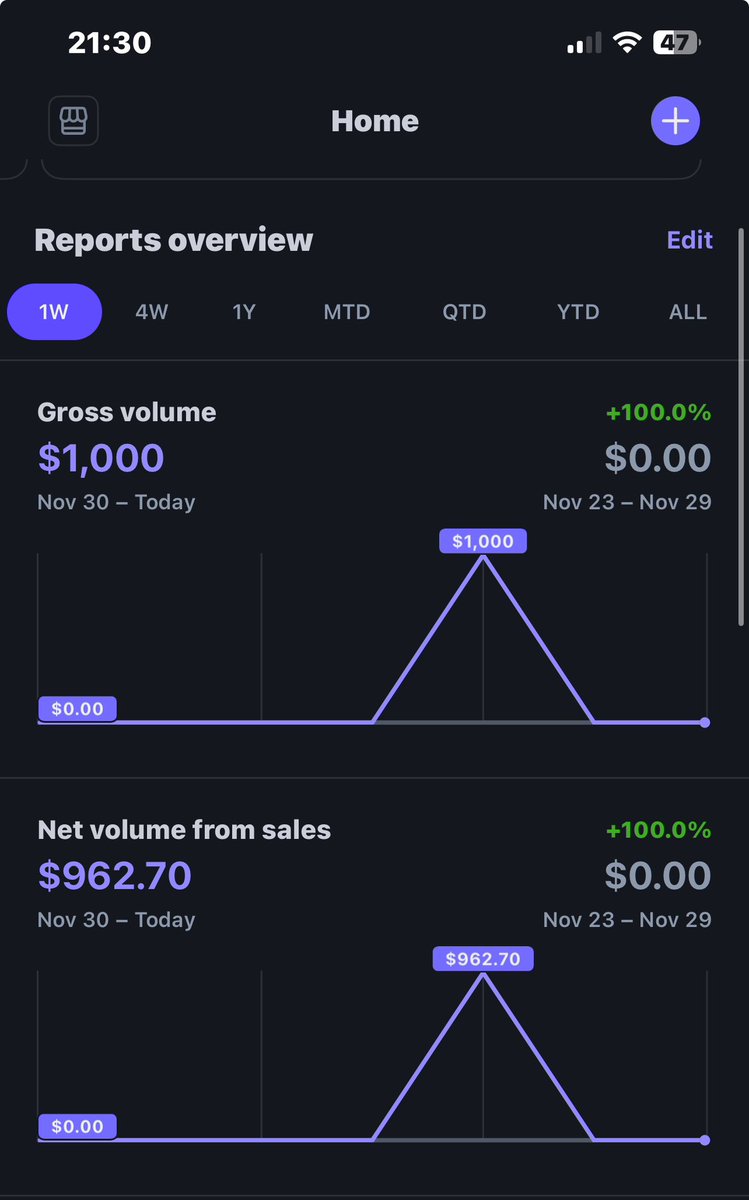This screenshot has width=749, height=1200.
Task: Tap the $0.00 label on Net volume chart
Action: 77,1127
